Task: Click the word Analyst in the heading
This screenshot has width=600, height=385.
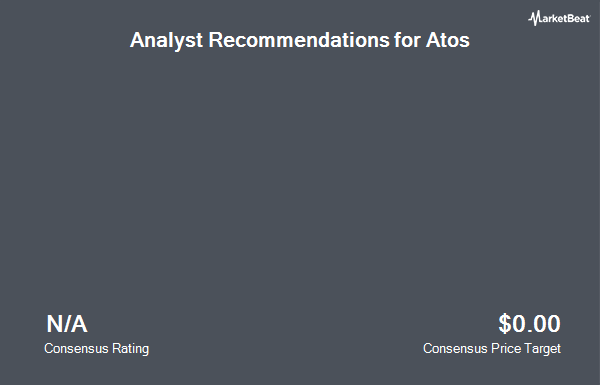Action: [166, 41]
